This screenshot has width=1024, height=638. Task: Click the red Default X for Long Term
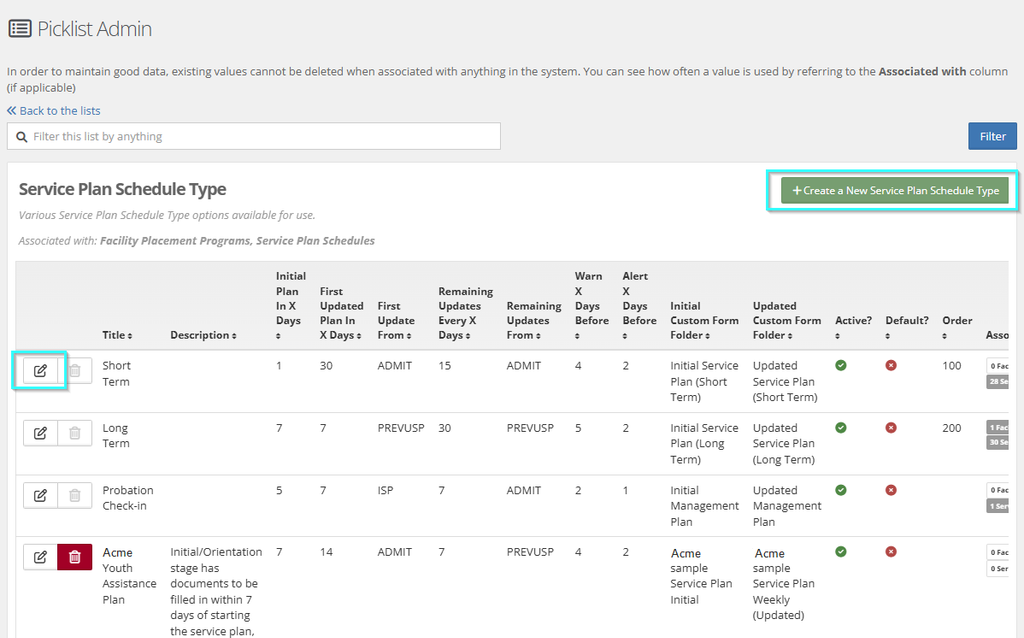[x=891, y=428]
